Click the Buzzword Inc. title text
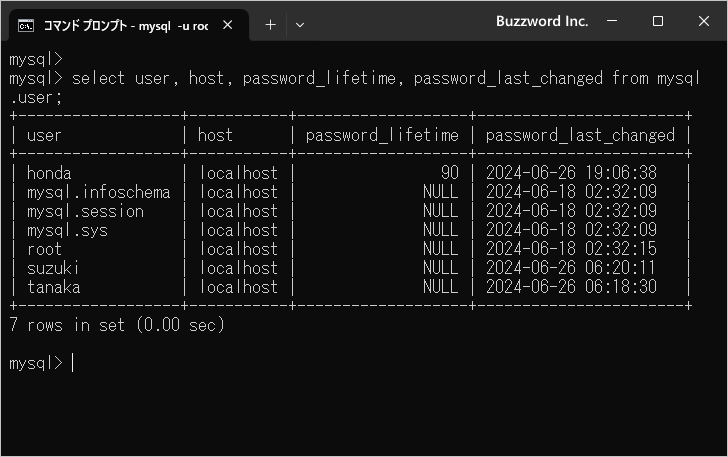Screen dimensions: 728x457 coord(542,21)
